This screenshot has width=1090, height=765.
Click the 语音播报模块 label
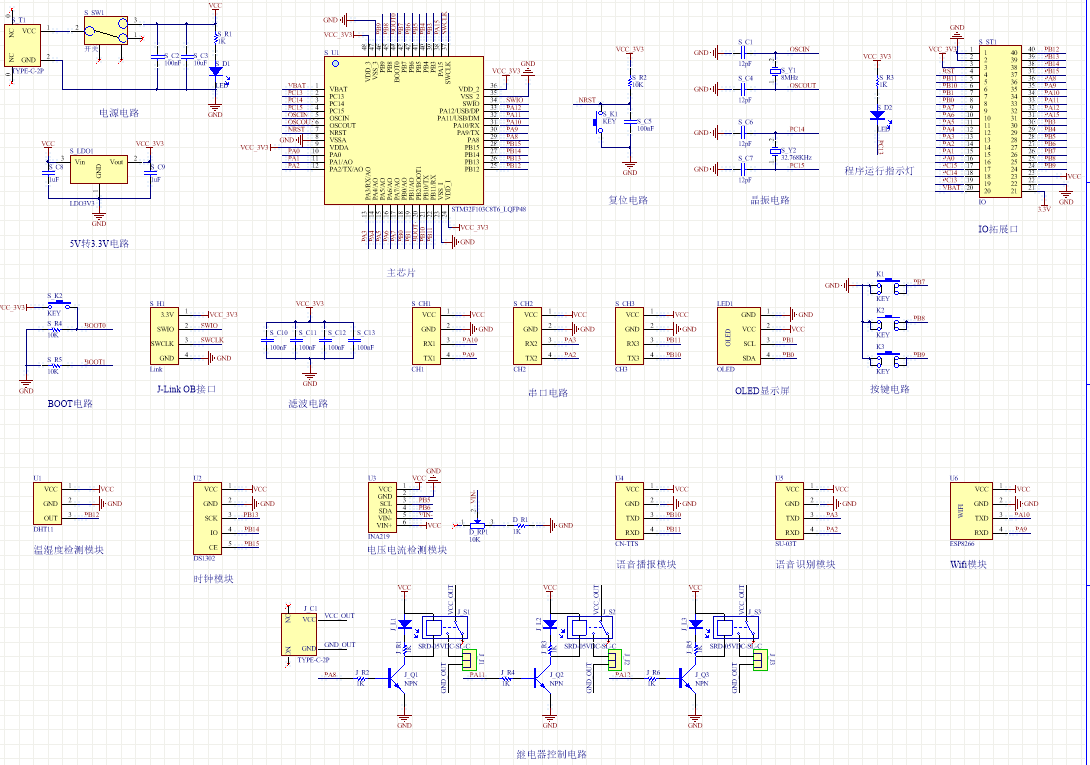coord(646,564)
